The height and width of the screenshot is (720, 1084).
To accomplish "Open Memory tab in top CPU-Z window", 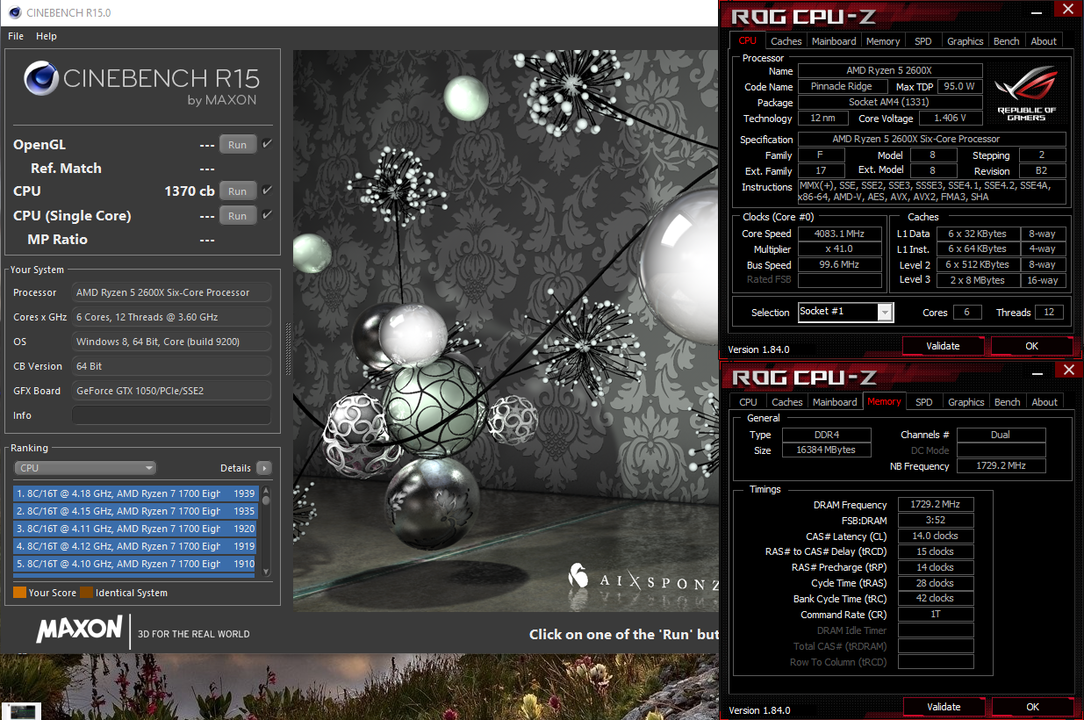I will click(883, 41).
